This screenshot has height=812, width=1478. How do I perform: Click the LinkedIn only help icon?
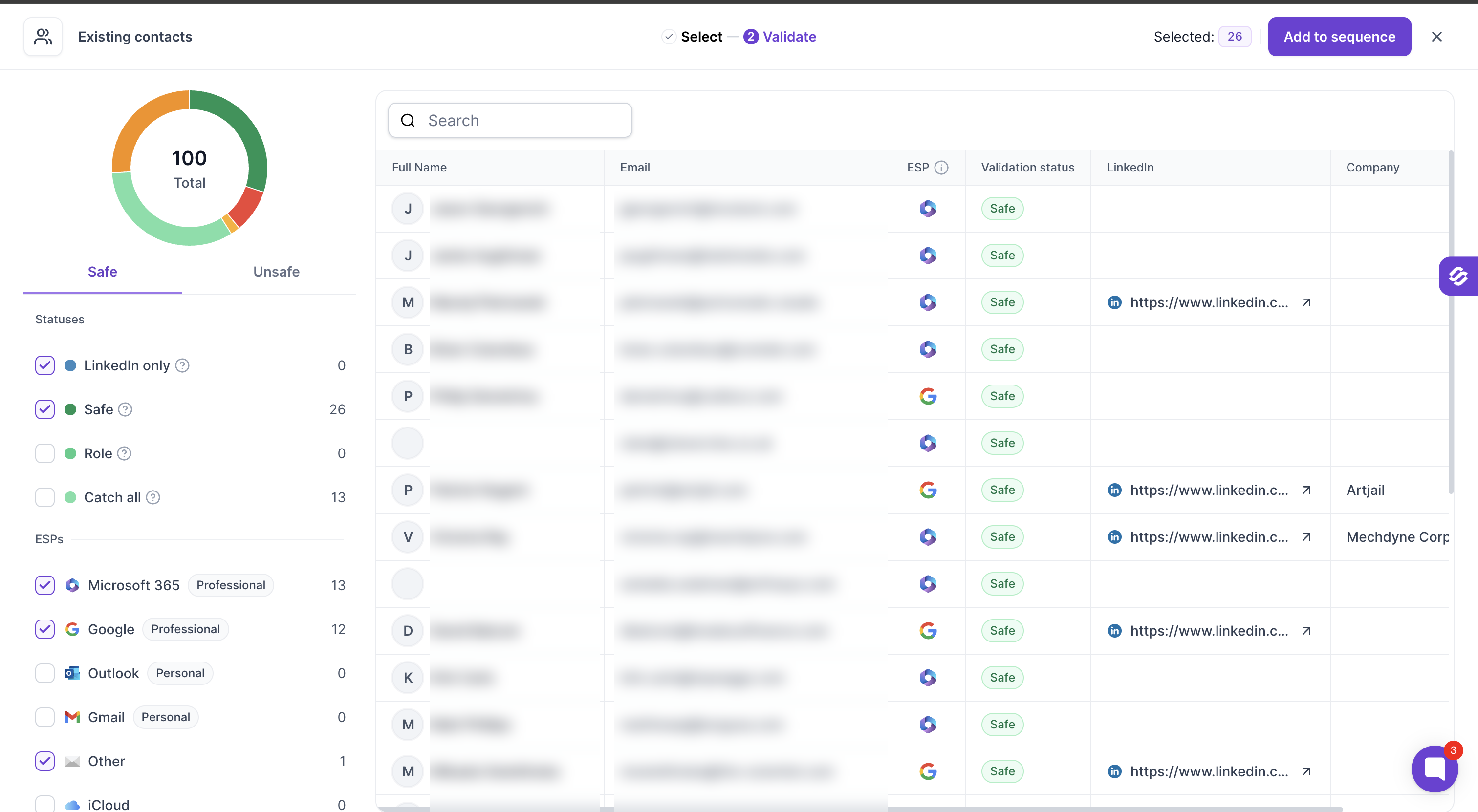[182, 365]
